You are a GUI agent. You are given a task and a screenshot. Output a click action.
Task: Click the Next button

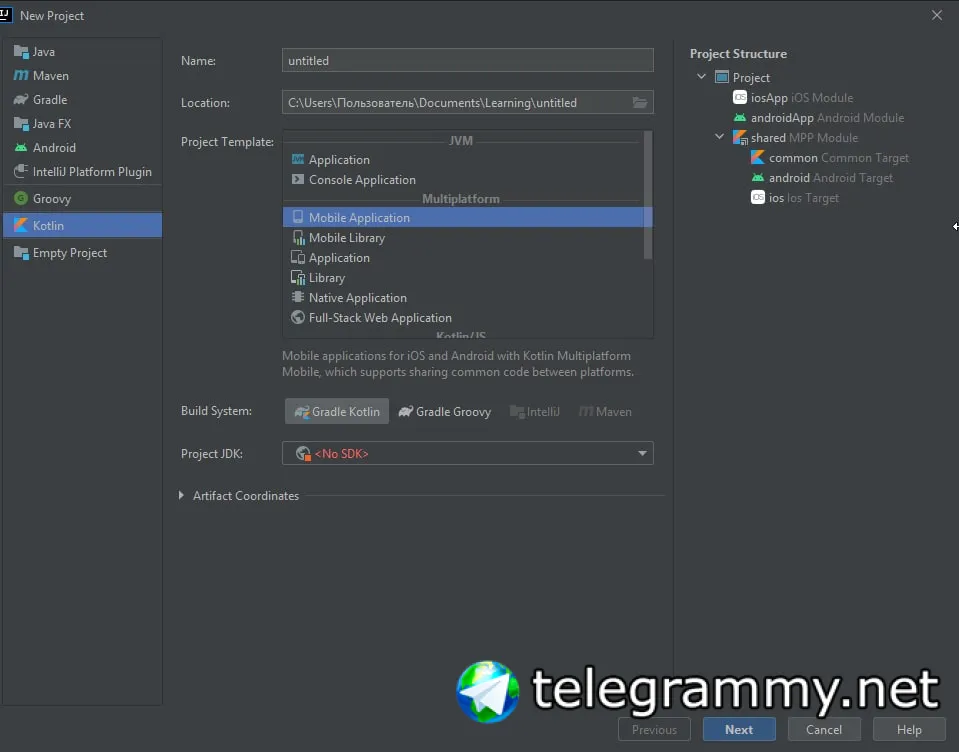tap(739, 729)
